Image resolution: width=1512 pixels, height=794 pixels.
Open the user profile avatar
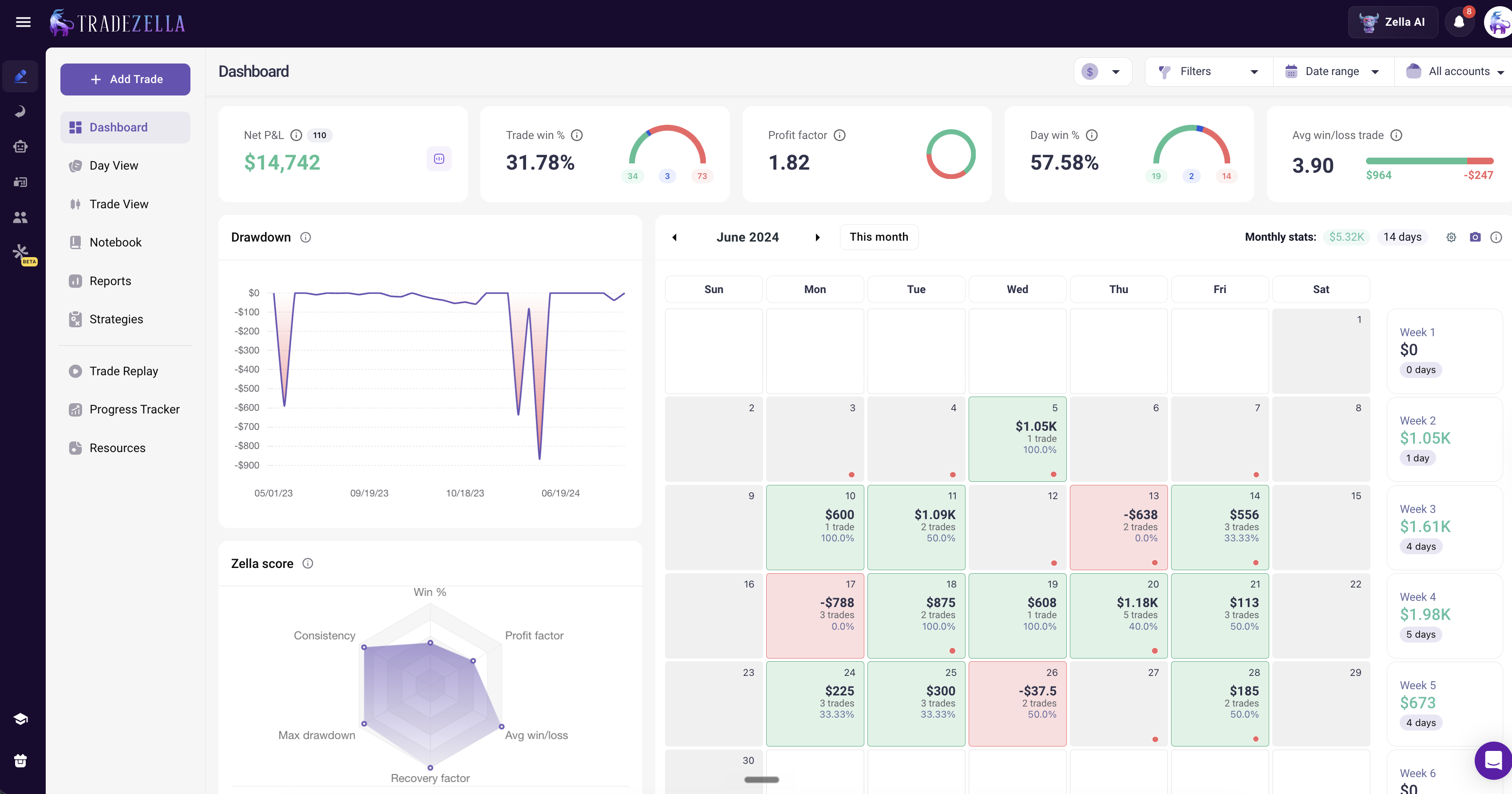[1498, 22]
